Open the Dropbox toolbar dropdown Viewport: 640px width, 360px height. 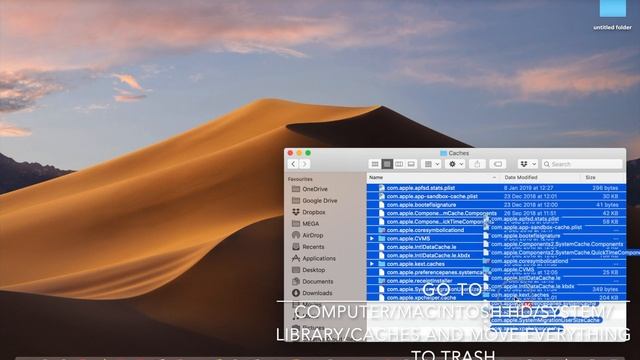528,164
